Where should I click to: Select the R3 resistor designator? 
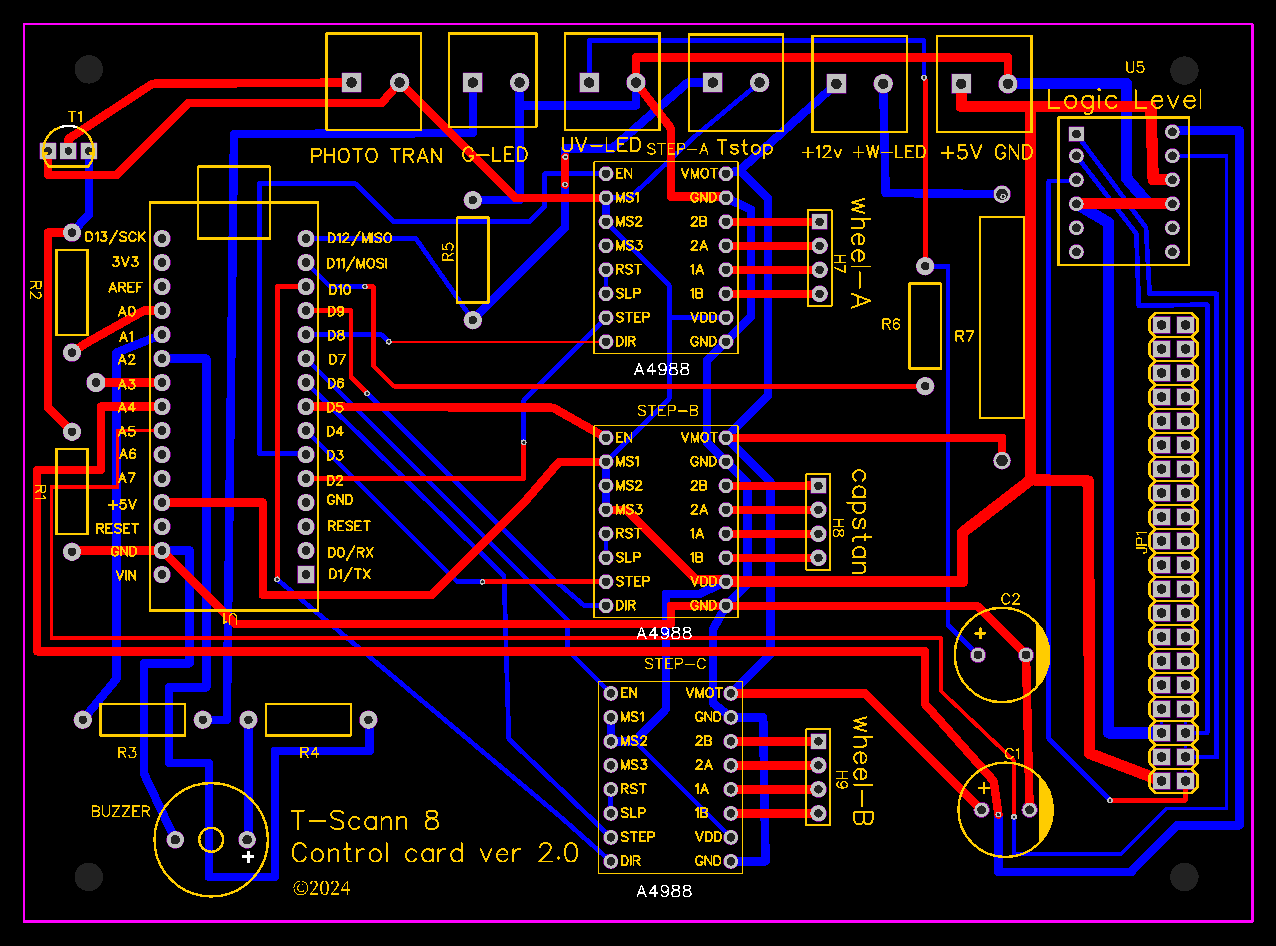click(x=127, y=753)
